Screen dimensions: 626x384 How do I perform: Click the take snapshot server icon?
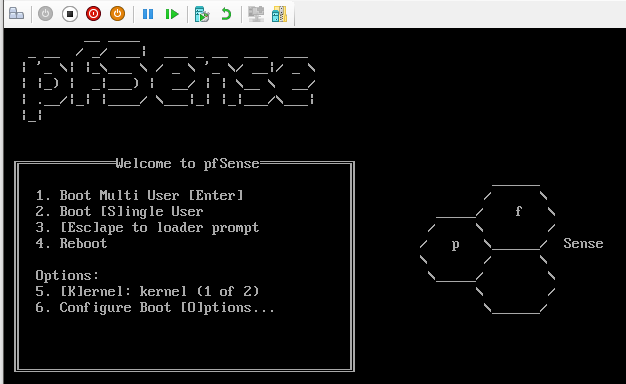202,14
